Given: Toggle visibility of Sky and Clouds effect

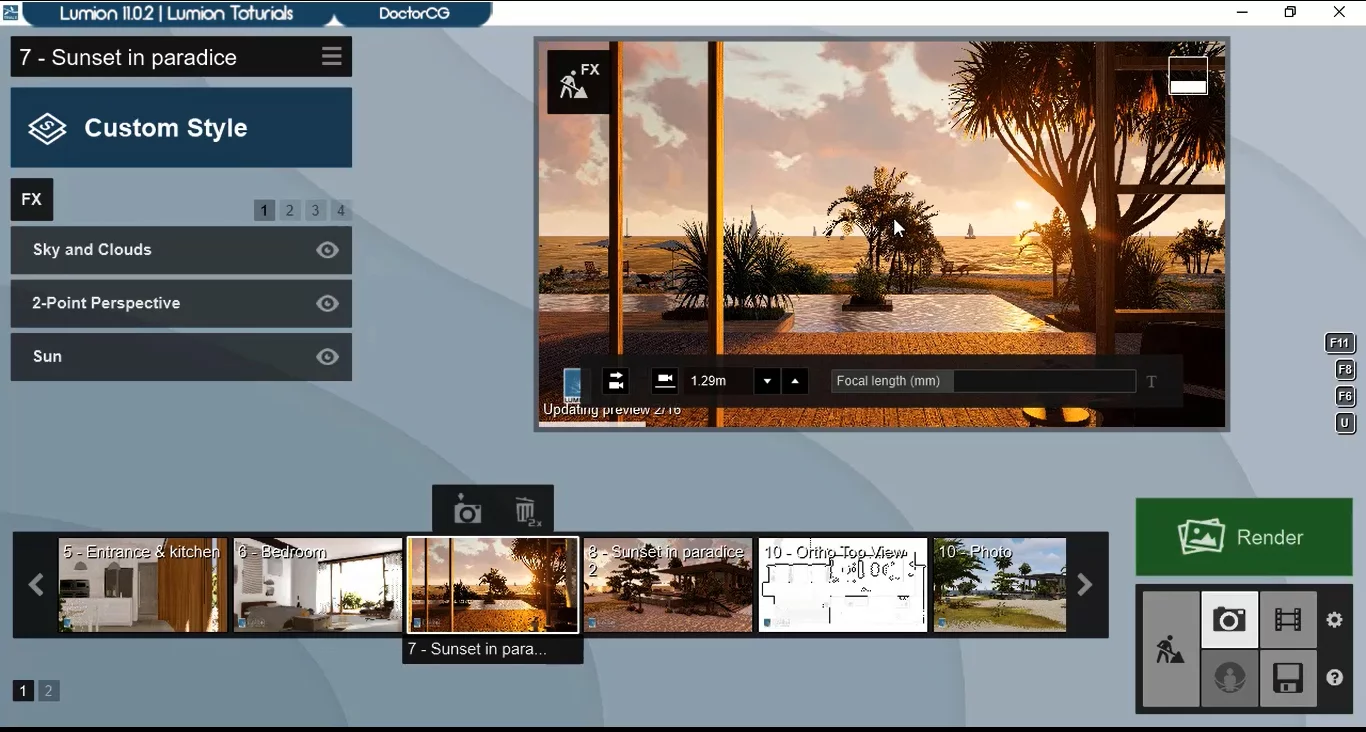Looking at the screenshot, I should [327, 250].
